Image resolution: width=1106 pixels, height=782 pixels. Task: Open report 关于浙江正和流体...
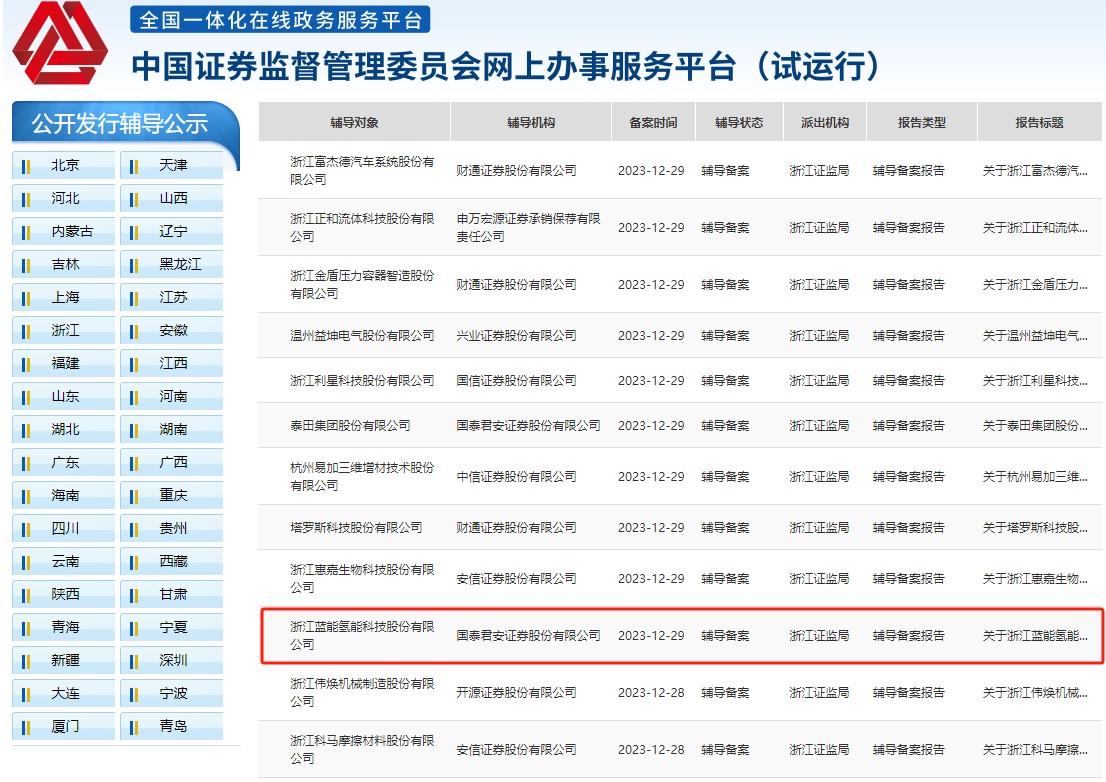click(x=1035, y=228)
